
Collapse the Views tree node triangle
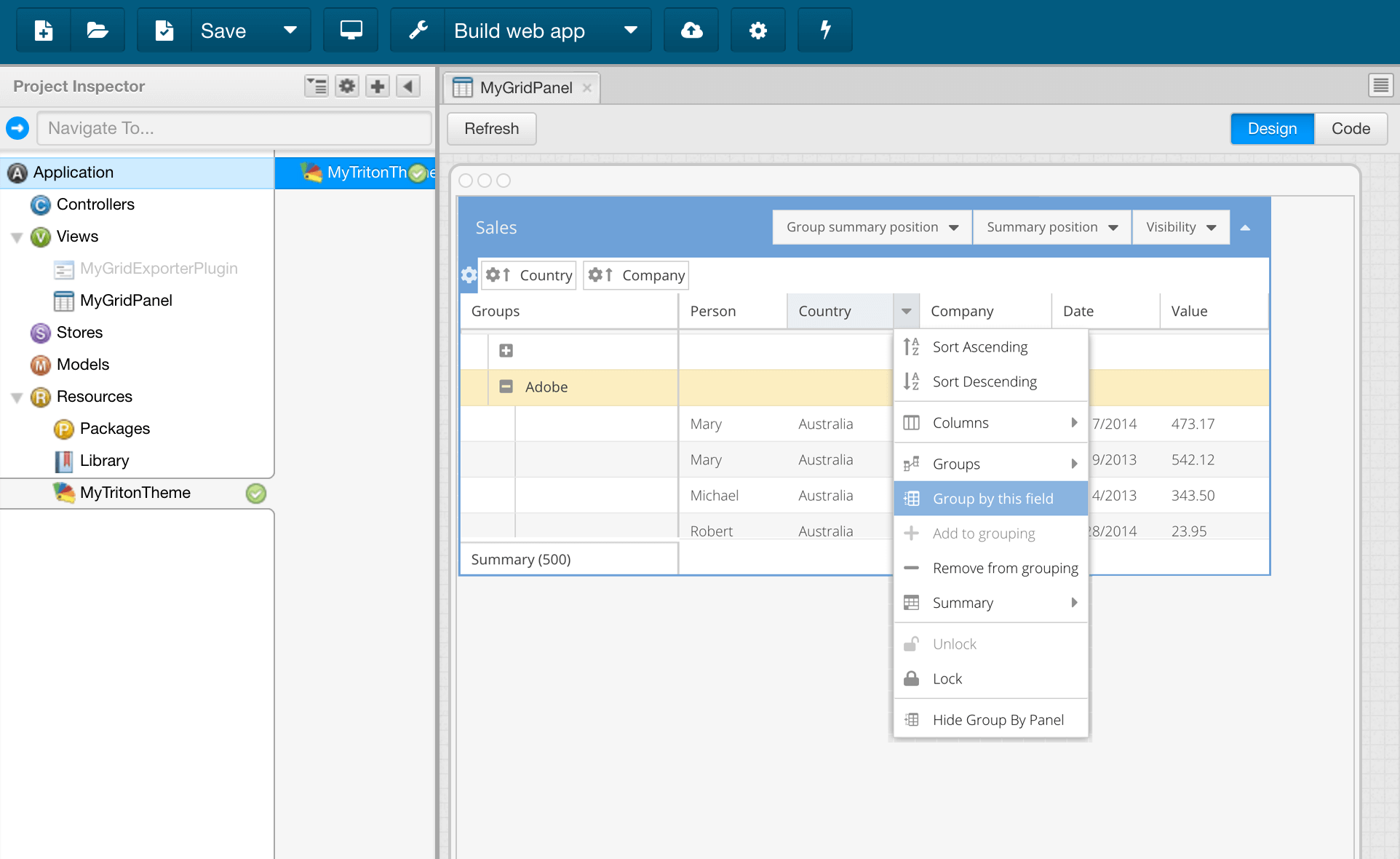tap(17, 237)
